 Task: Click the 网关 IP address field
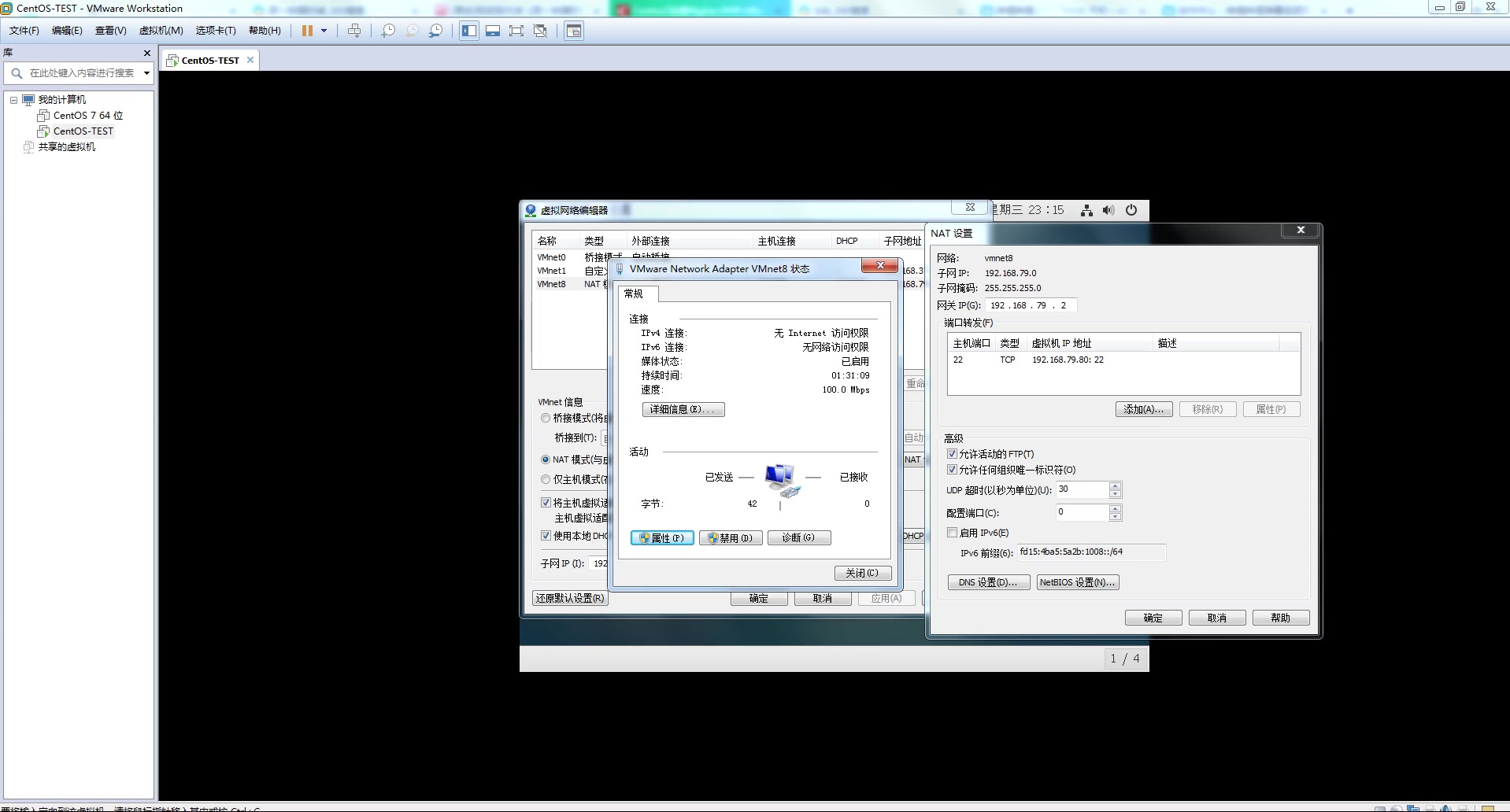[x=1031, y=305]
